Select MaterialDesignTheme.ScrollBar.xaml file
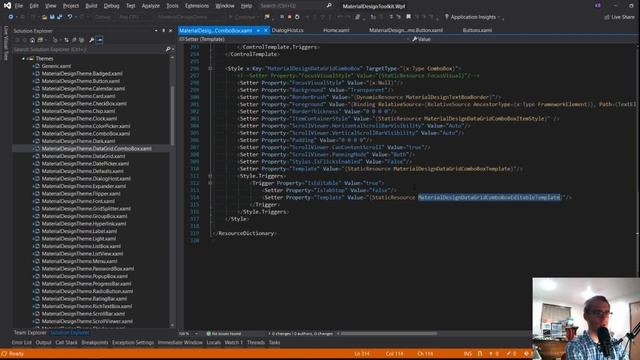 point(83,314)
